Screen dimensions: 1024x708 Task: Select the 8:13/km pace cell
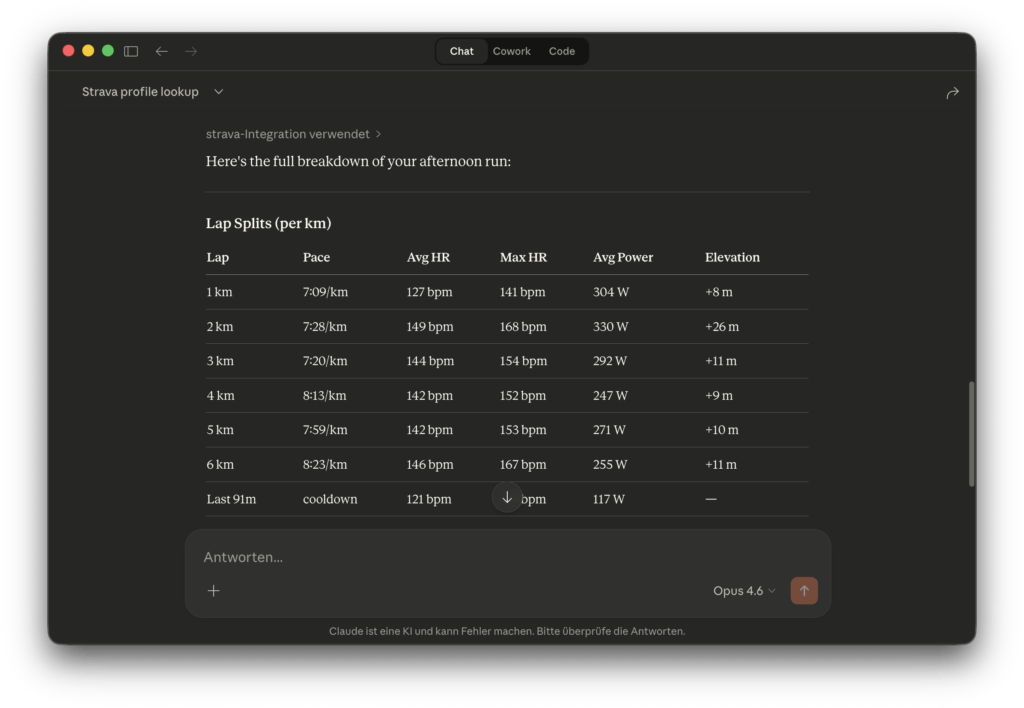325,396
